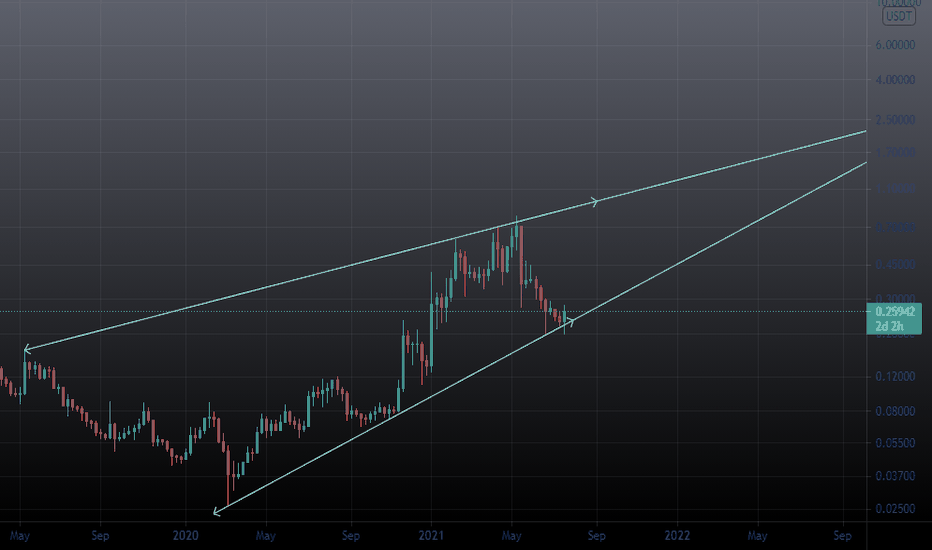This screenshot has width=932, height=550.
Task: Click the 0.03700 price axis label
Action: click(x=895, y=476)
